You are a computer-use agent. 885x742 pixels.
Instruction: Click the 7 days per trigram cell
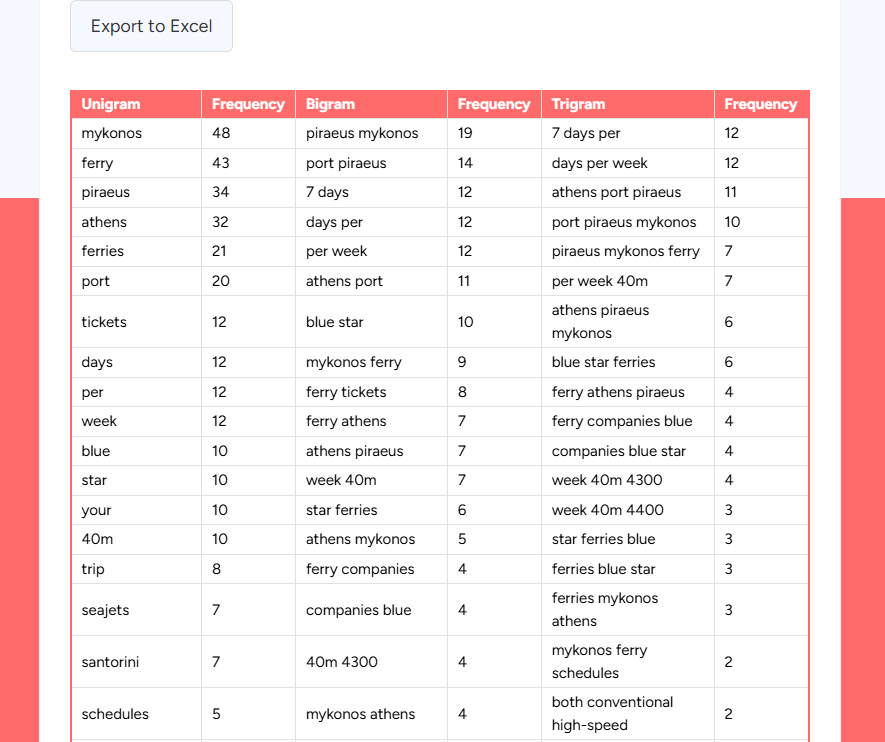587,133
